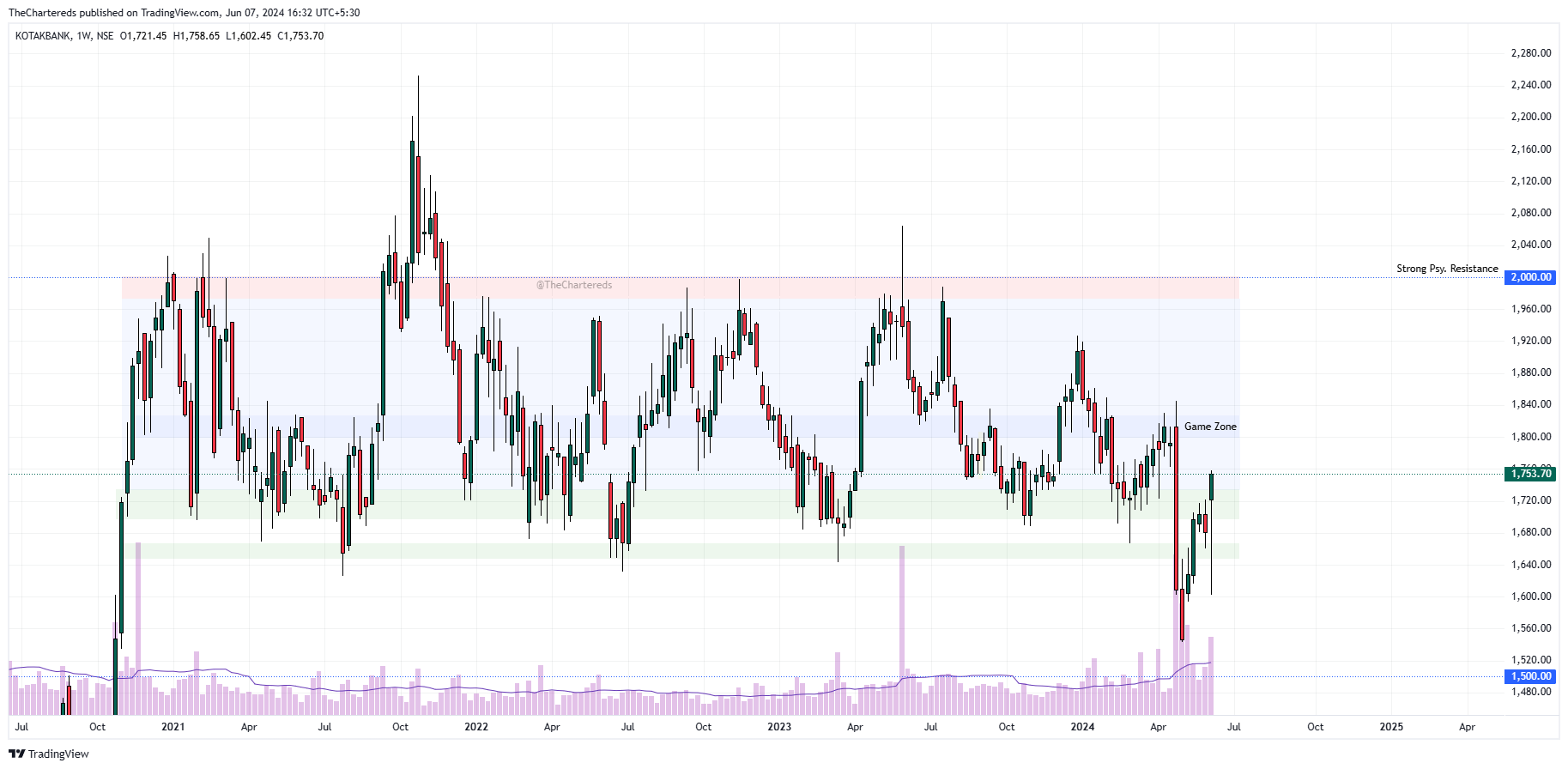Click the 2024 label on the time axis
Image resolution: width=1568 pixels, height=769 pixels.
(1082, 727)
